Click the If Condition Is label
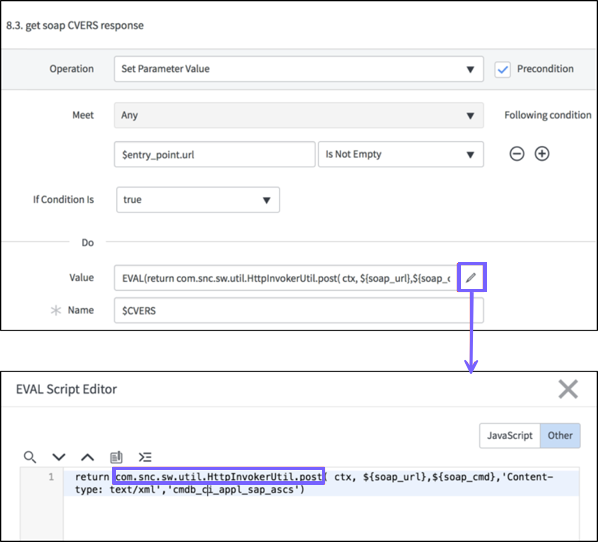This screenshot has width=598, height=542. click(x=63, y=199)
